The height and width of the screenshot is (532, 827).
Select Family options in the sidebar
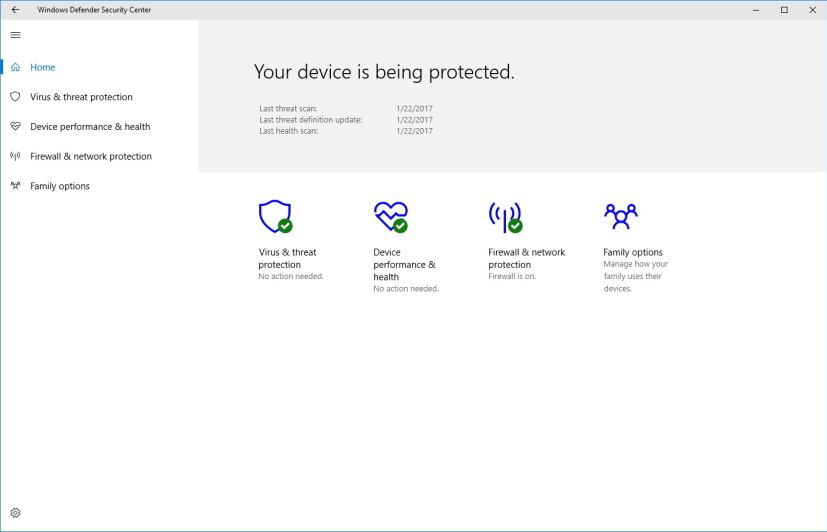pyautogui.click(x=60, y=186)
